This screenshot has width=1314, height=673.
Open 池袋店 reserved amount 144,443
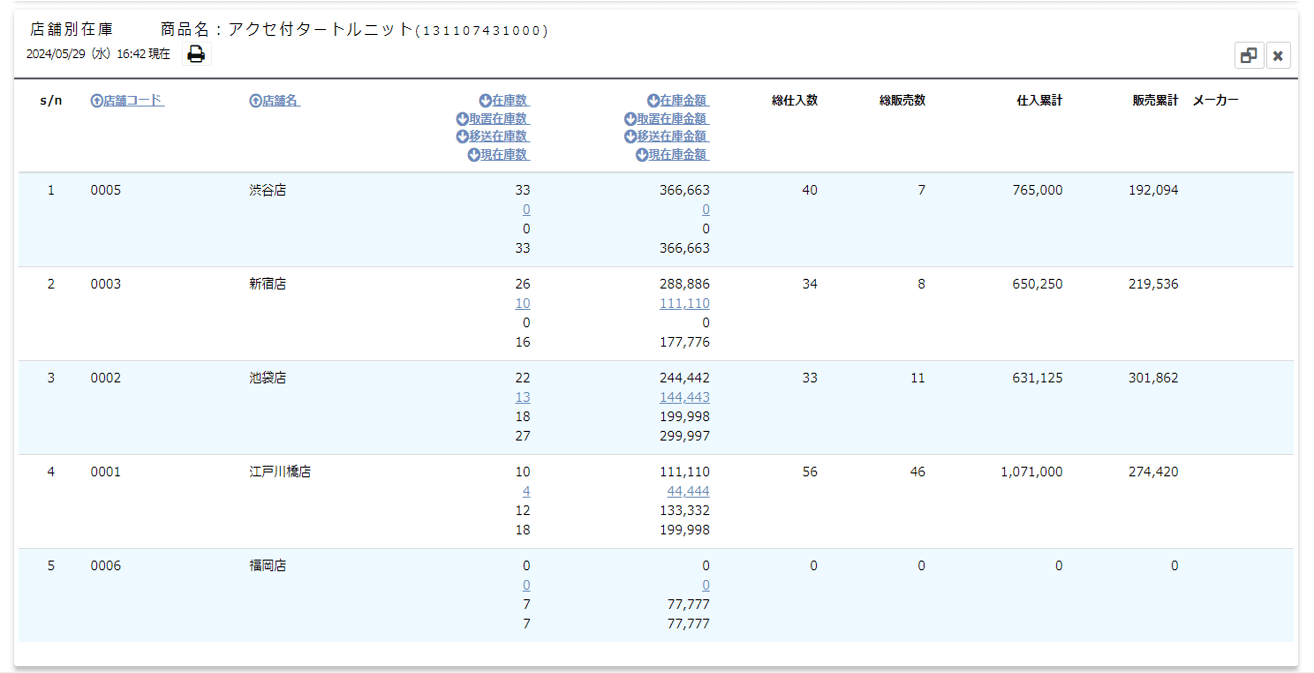point(684,397)
